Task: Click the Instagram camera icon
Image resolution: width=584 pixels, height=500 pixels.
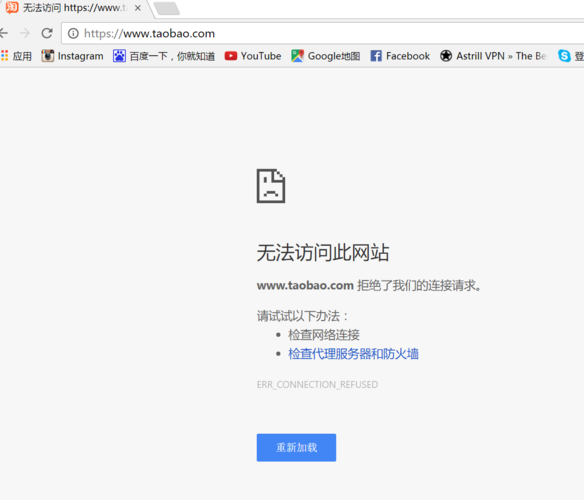Action: click(47, 56)
